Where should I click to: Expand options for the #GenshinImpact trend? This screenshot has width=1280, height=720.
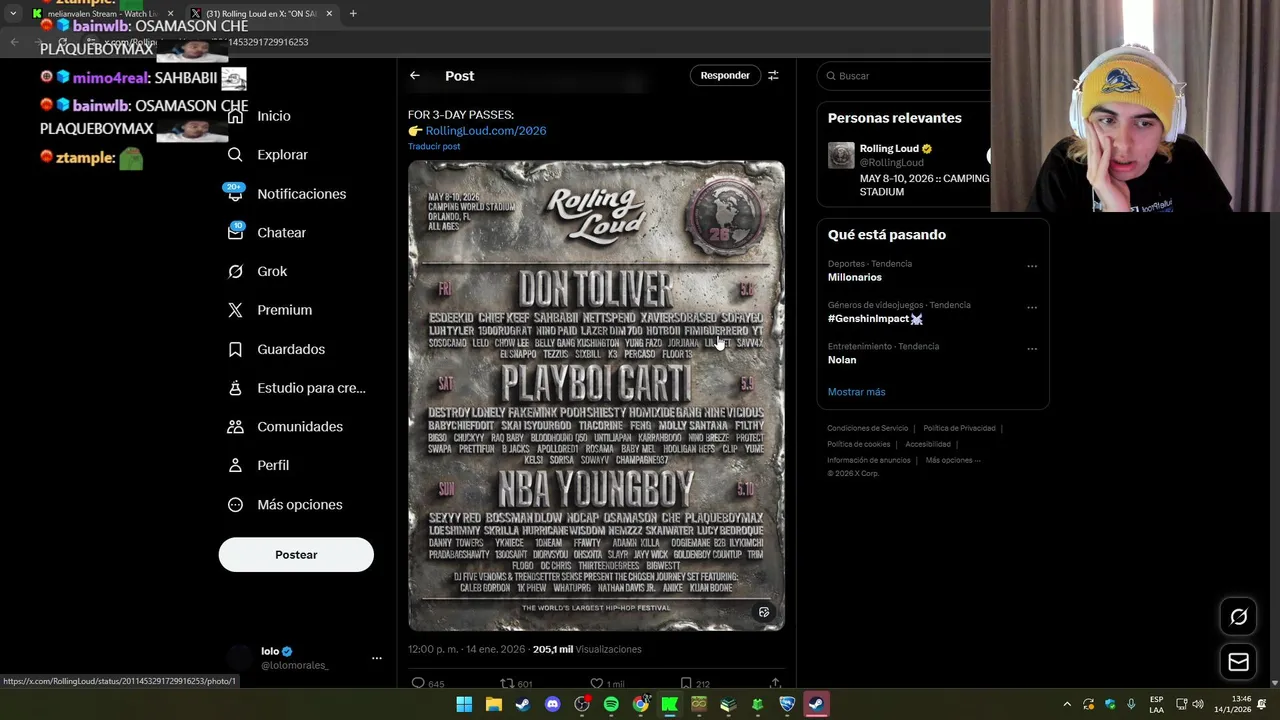(1032, 307)
